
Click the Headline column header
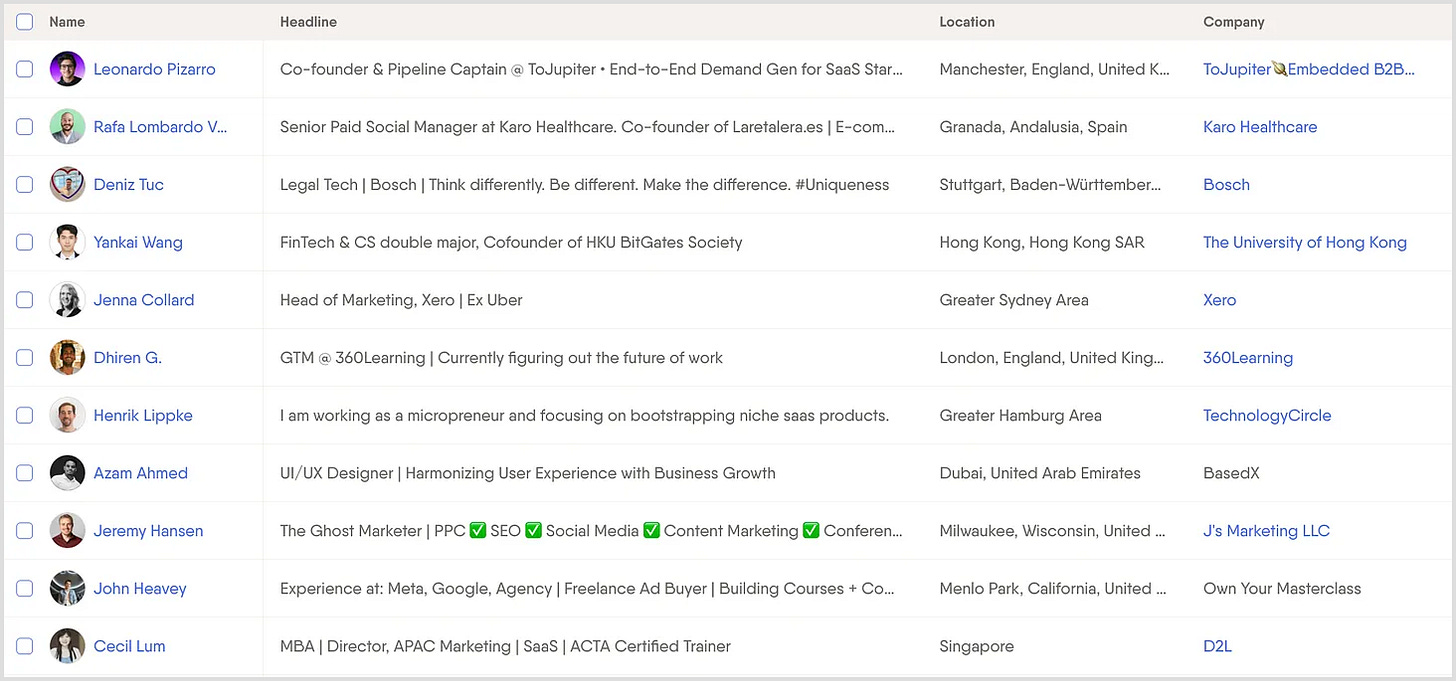point(308,21)
